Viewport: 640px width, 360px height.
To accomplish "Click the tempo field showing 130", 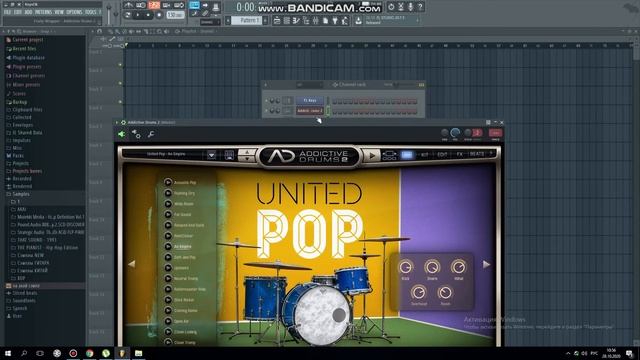I will [x=175, y=15].
